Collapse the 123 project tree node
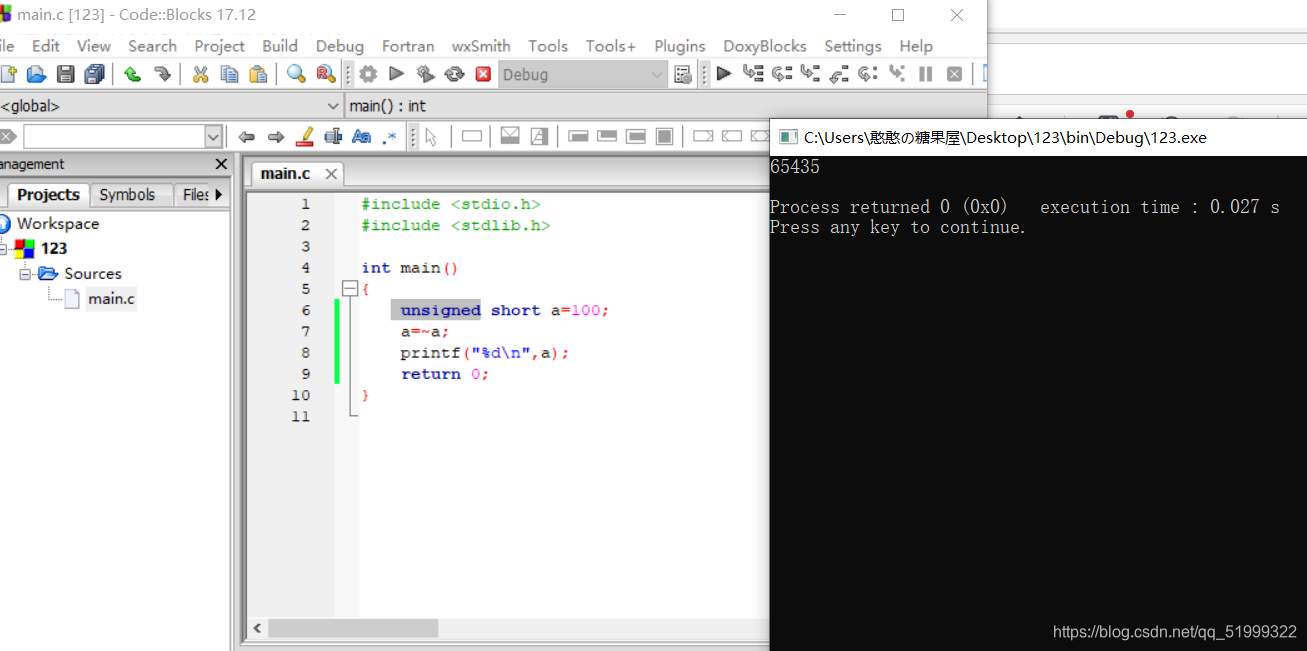The height and width of the screenshot is (651, 1307). coord(3,248)
